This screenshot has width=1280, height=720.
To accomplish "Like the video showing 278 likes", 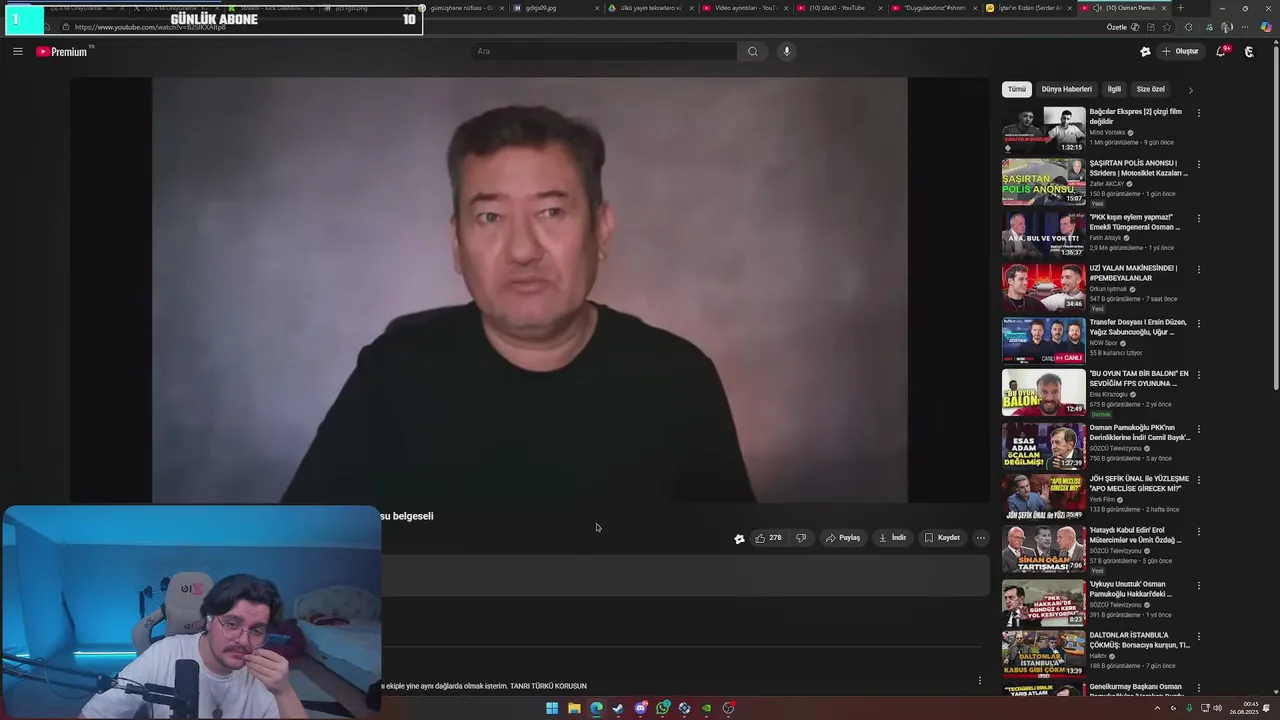I will (768, 538).
